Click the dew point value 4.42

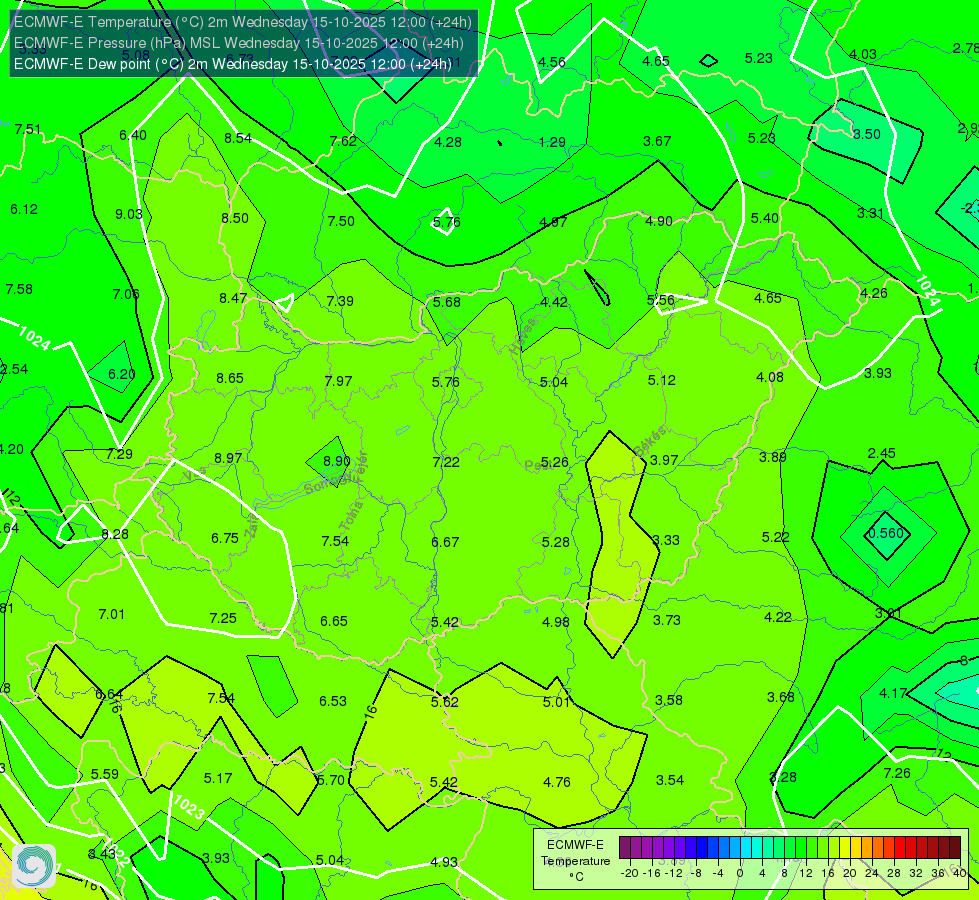[x=554, y=302]
